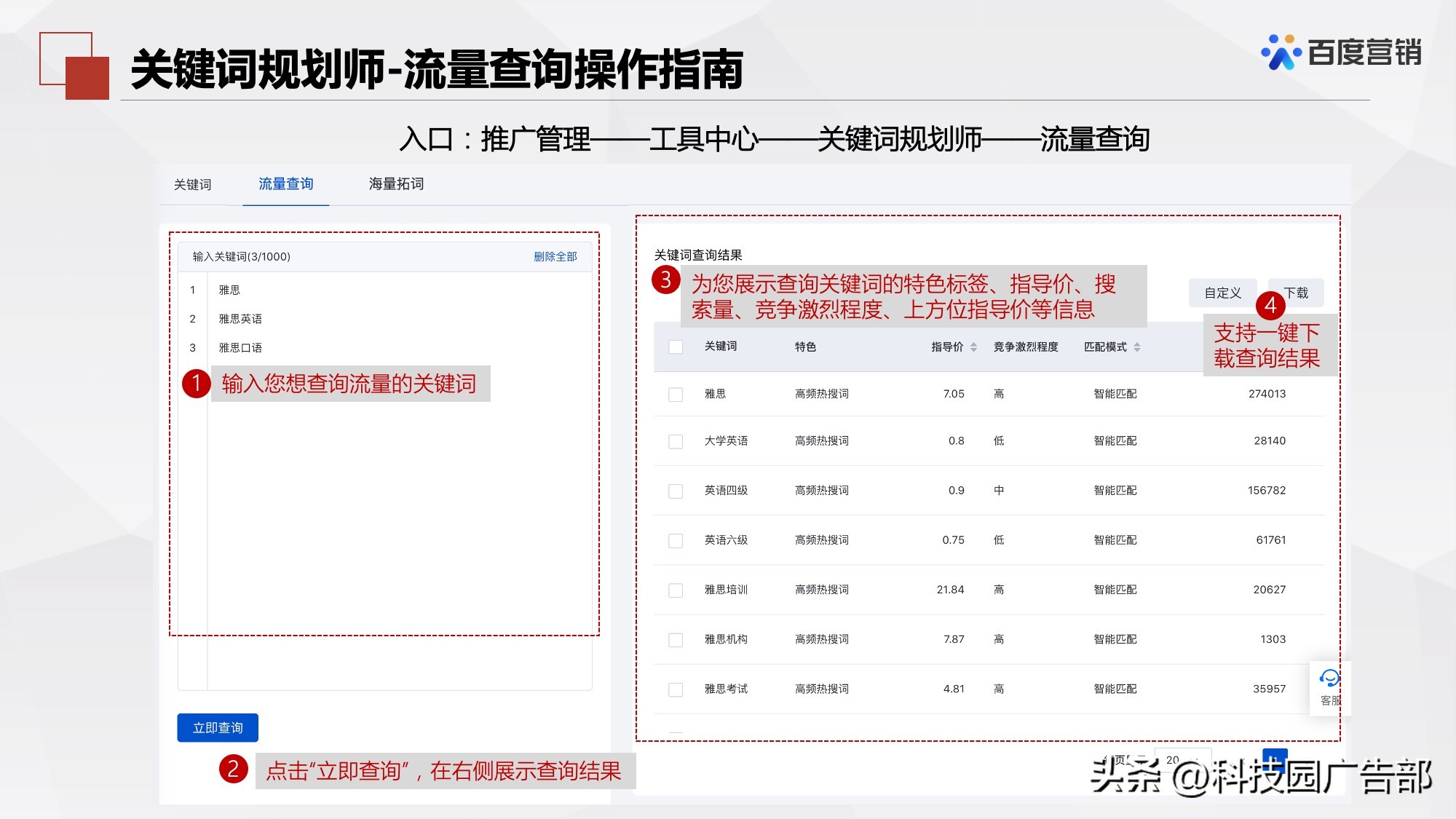
Task: Check the select-all checkbox in table header
Action: tap(675, 347)
